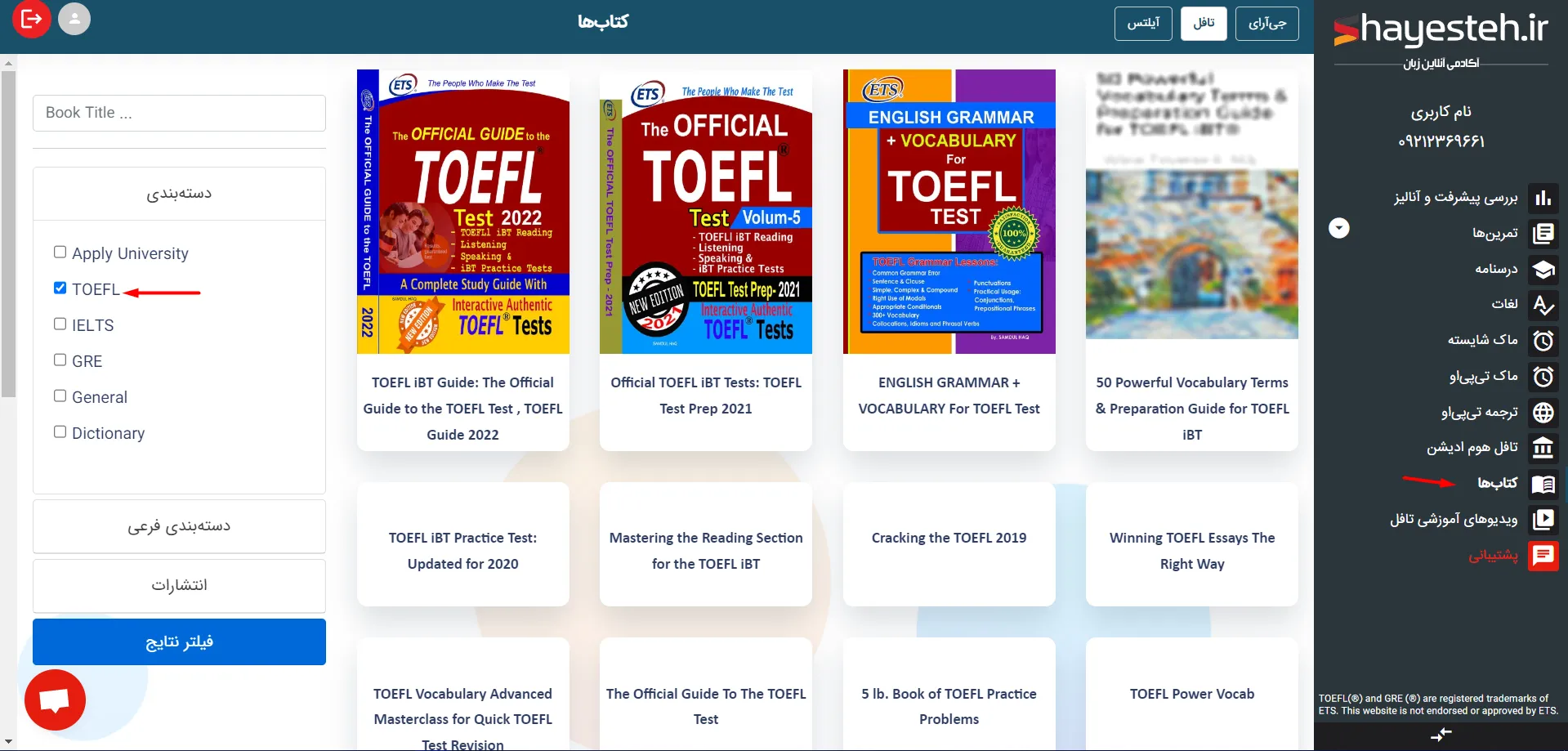
Task: Switch to the تافل tab
Action: 1204,23
